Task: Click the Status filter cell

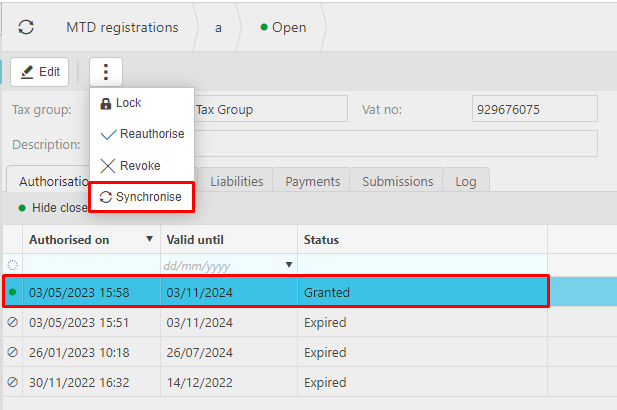Action: tap(422, 265)
